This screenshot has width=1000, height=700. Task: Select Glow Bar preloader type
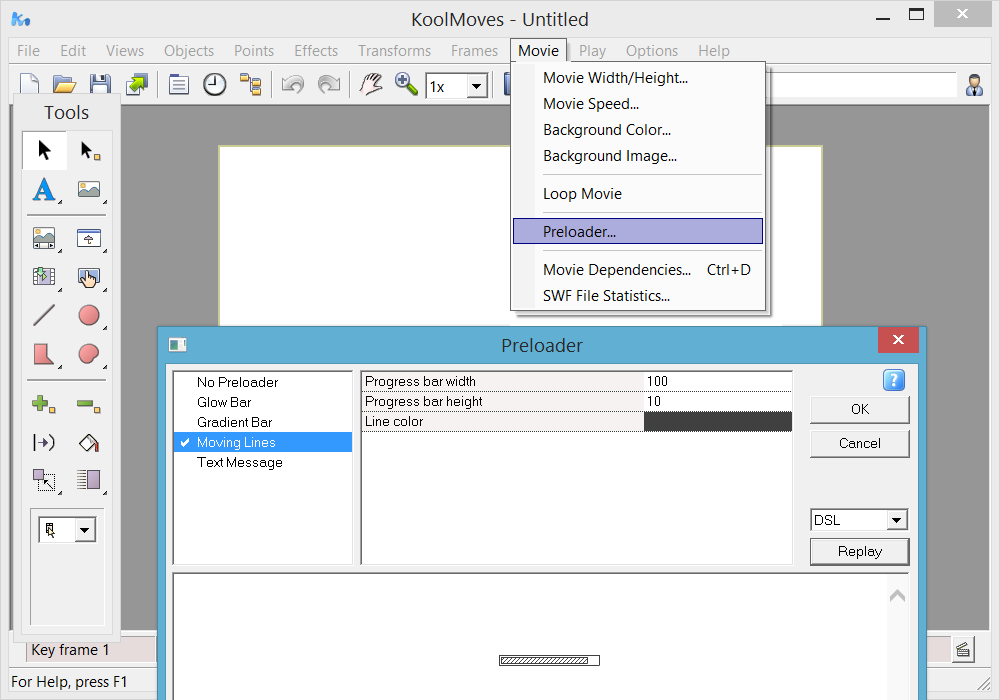point(263,402)
